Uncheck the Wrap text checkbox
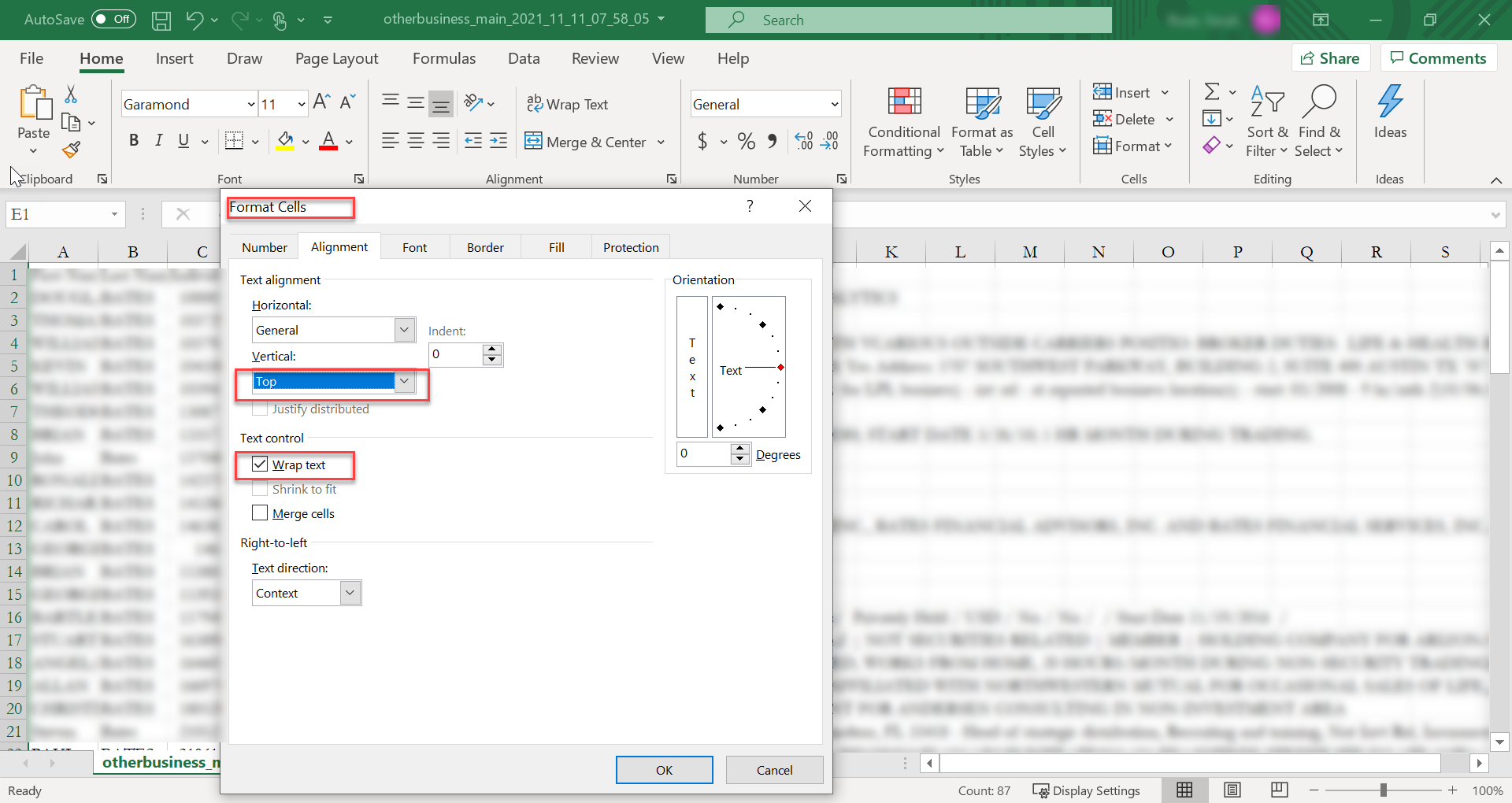Screen dimensions: 1512x803 (x=261, y=464)
